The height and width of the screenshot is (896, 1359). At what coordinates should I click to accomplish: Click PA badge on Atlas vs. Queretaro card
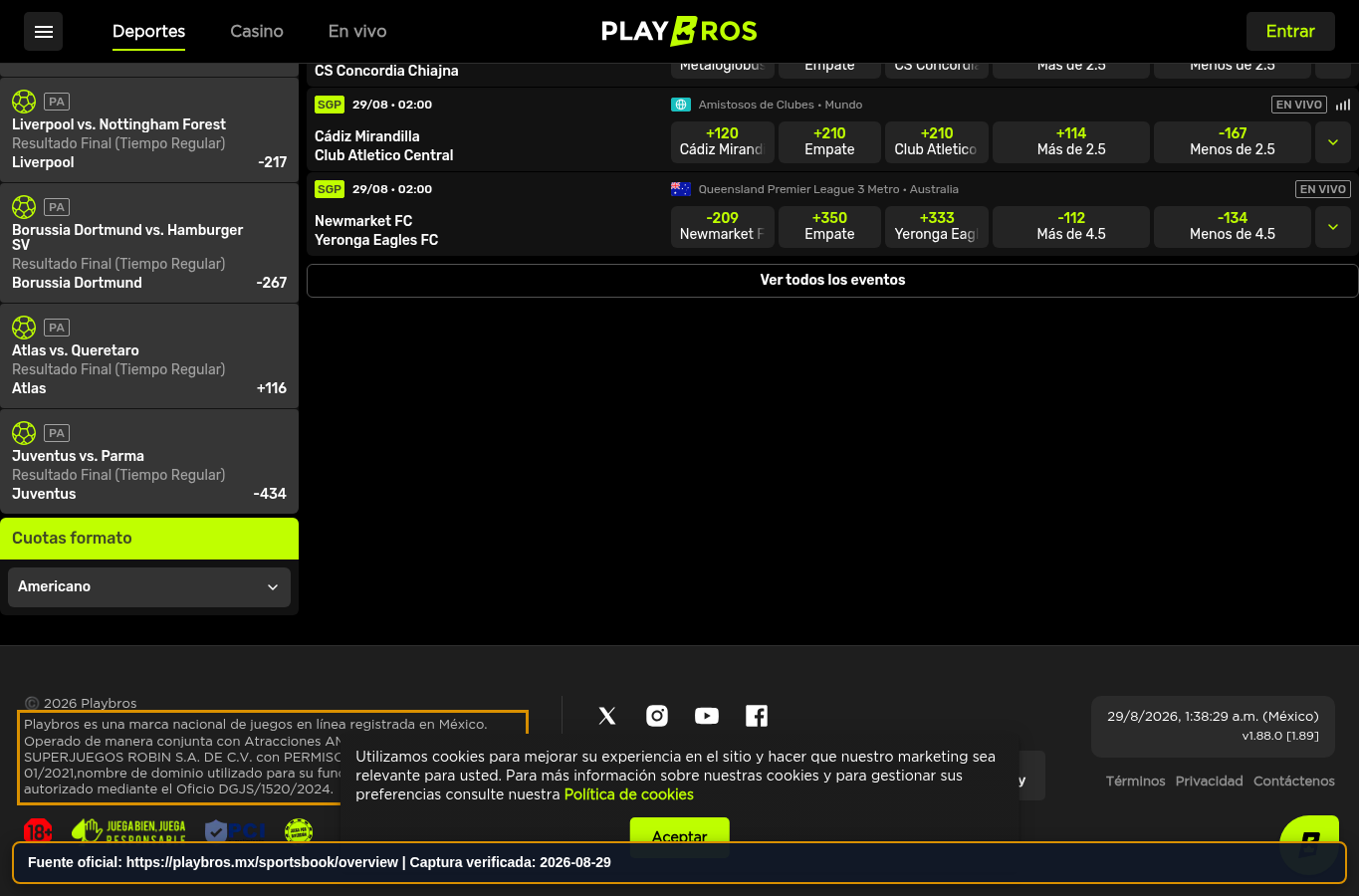[57, 328]
